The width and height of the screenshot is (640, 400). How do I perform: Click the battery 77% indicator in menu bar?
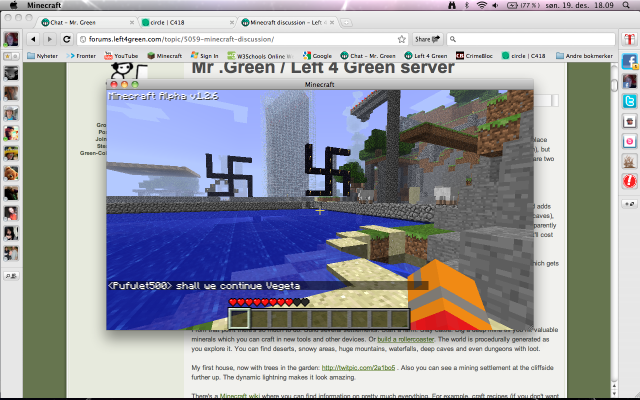[523, 5]
